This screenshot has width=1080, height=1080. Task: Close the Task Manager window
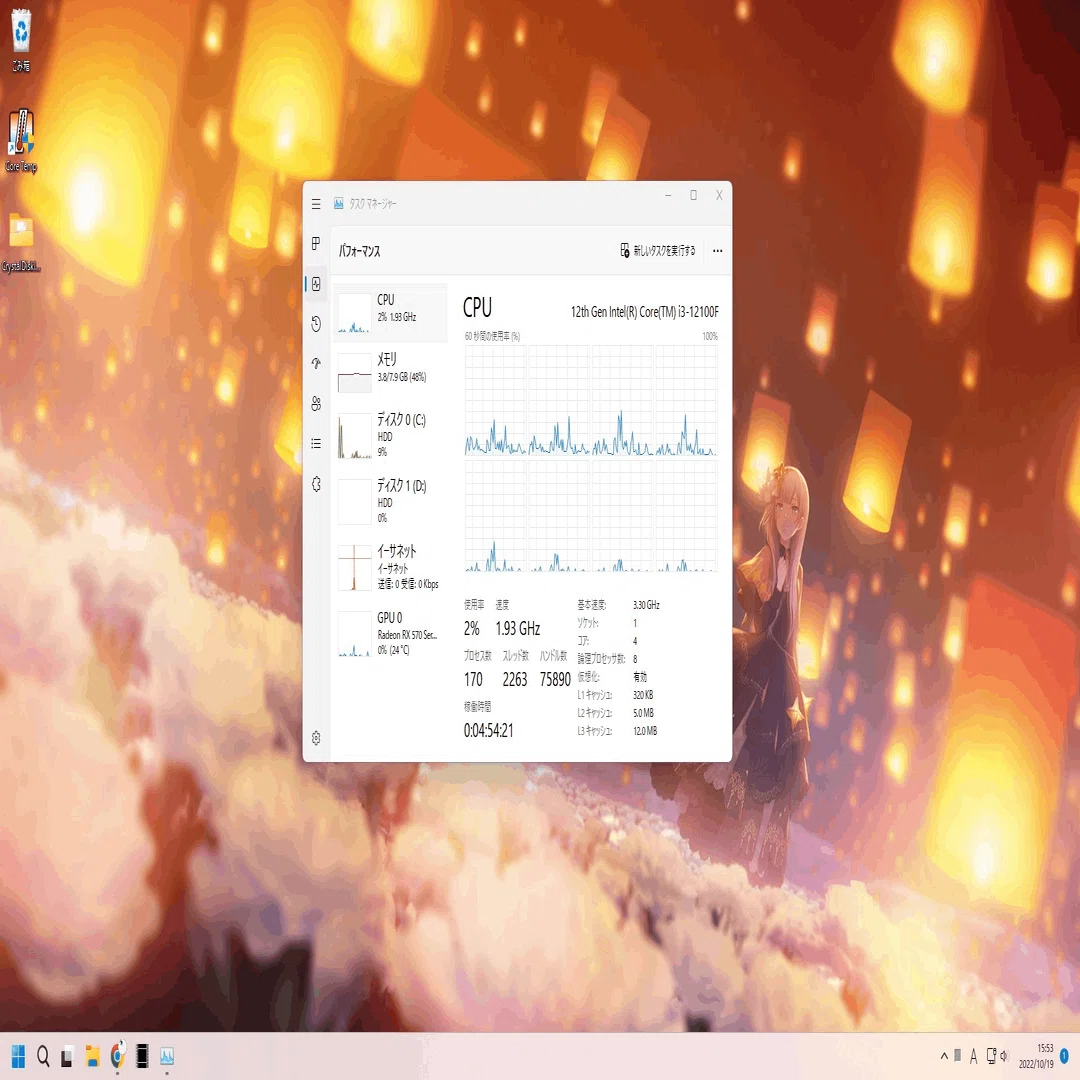click(x=719, y=196)
